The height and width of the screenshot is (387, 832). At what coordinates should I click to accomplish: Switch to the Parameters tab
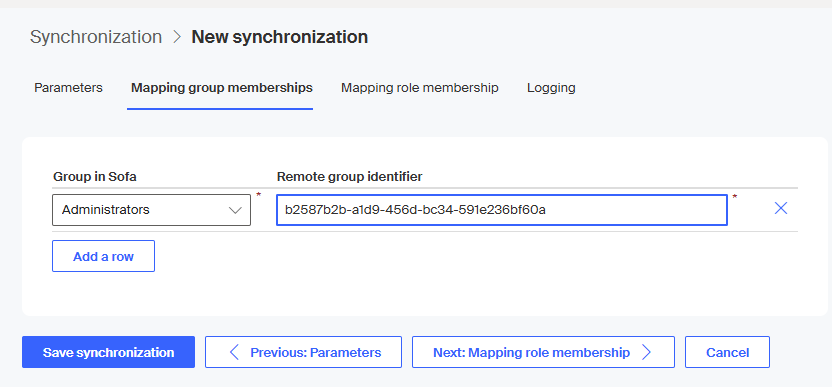pos(68,88)
